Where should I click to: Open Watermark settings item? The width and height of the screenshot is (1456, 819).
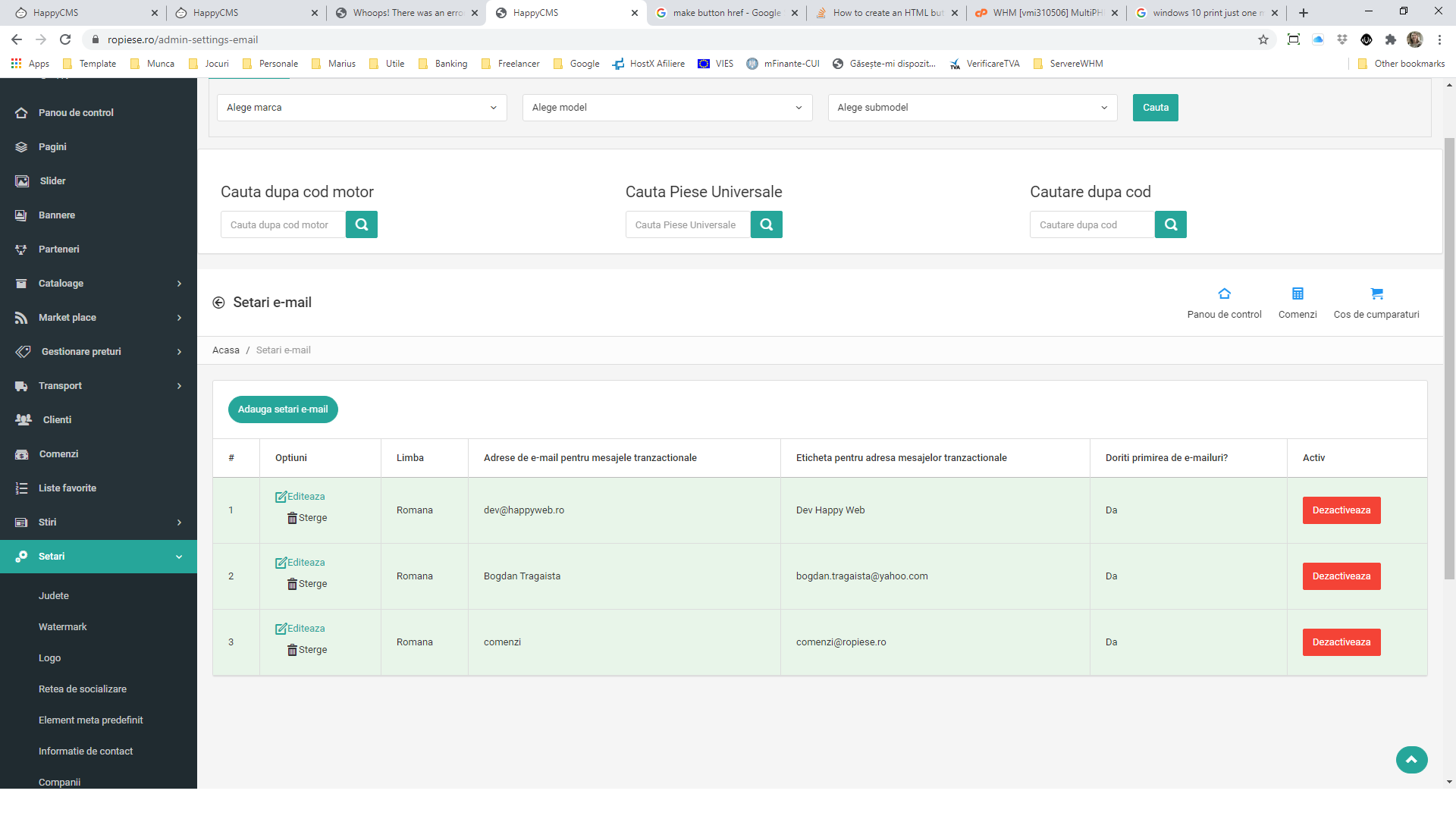tap(63, 627)
